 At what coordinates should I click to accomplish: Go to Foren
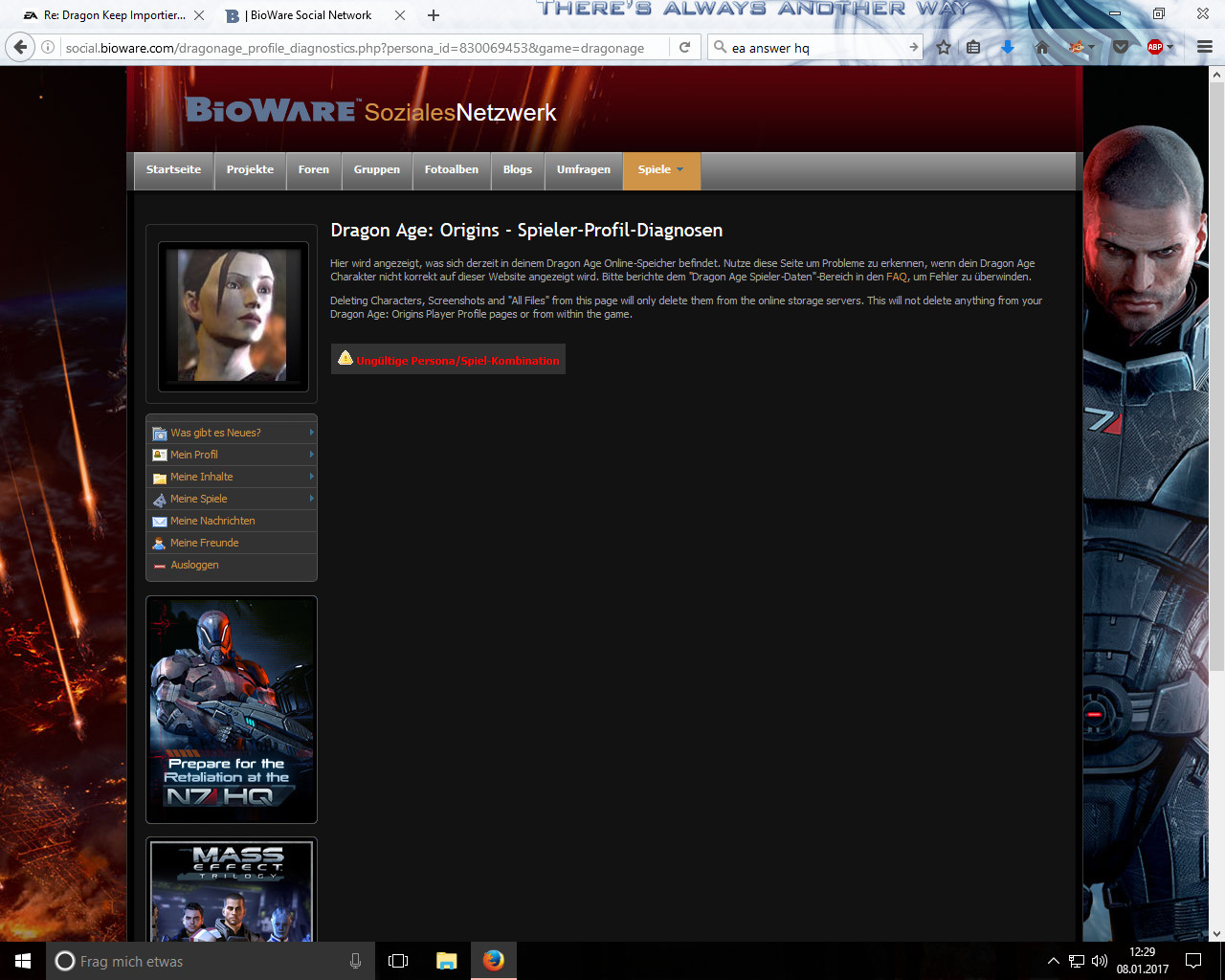[x=314, y=170]
